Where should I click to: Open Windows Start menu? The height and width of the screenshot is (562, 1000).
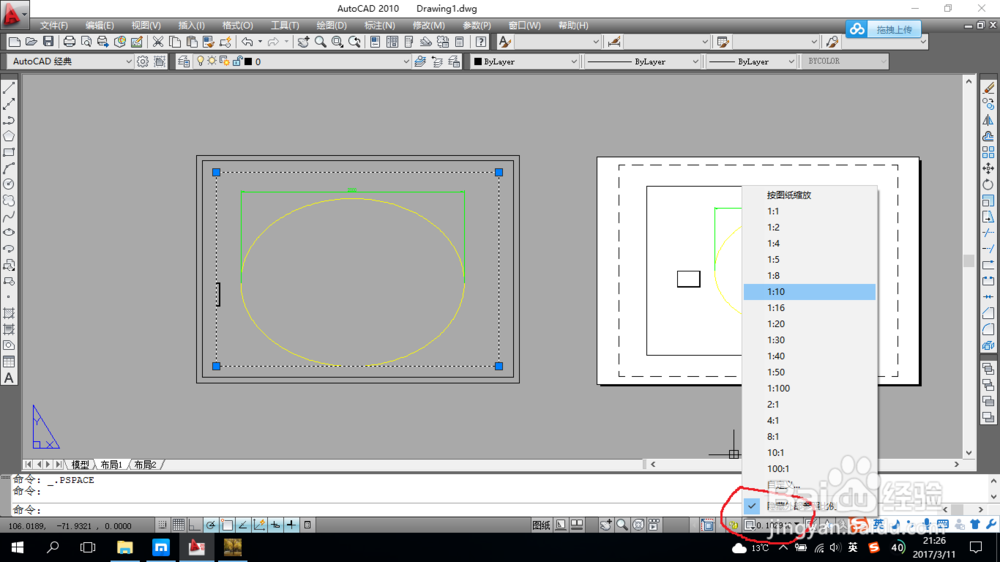coord(17,547)
